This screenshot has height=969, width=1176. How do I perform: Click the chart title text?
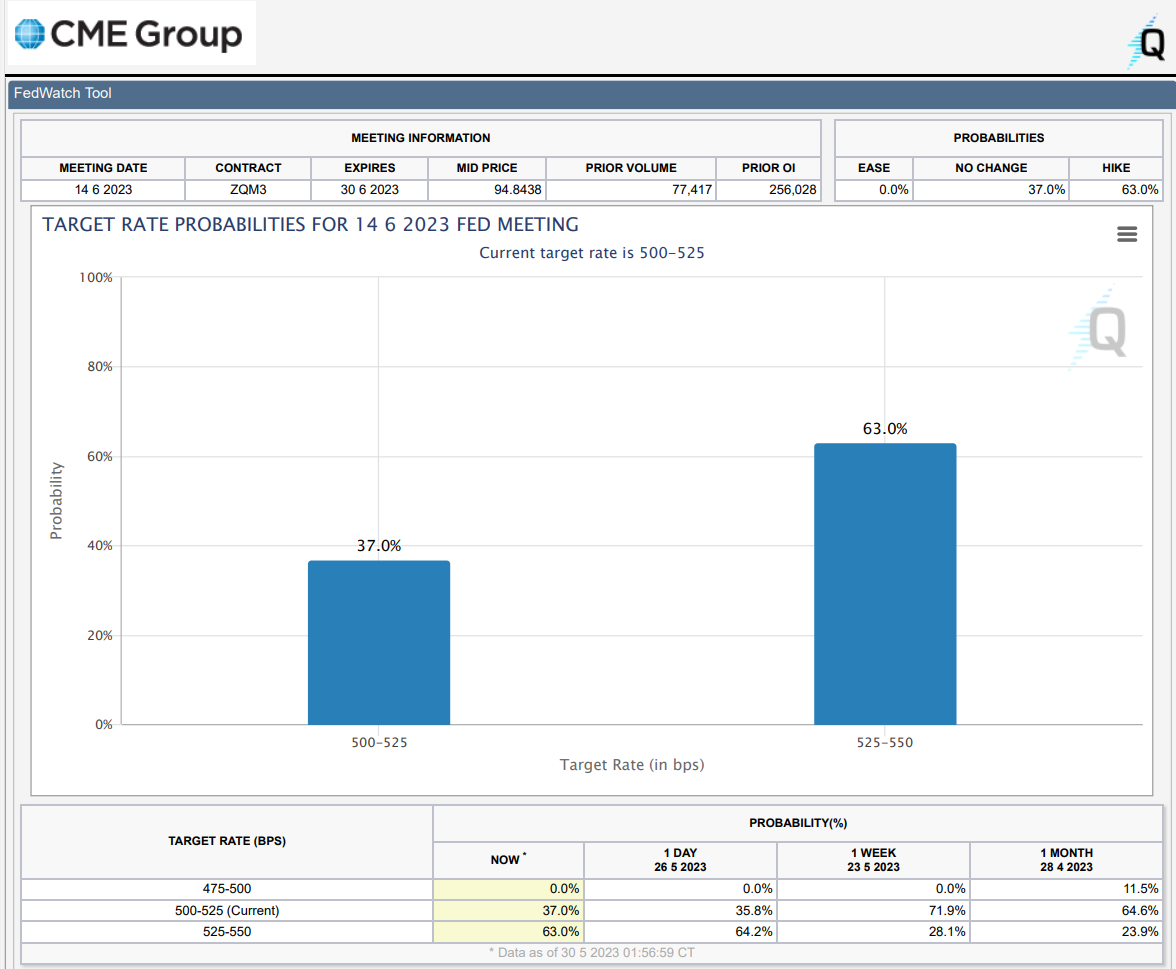pos(310,225)
